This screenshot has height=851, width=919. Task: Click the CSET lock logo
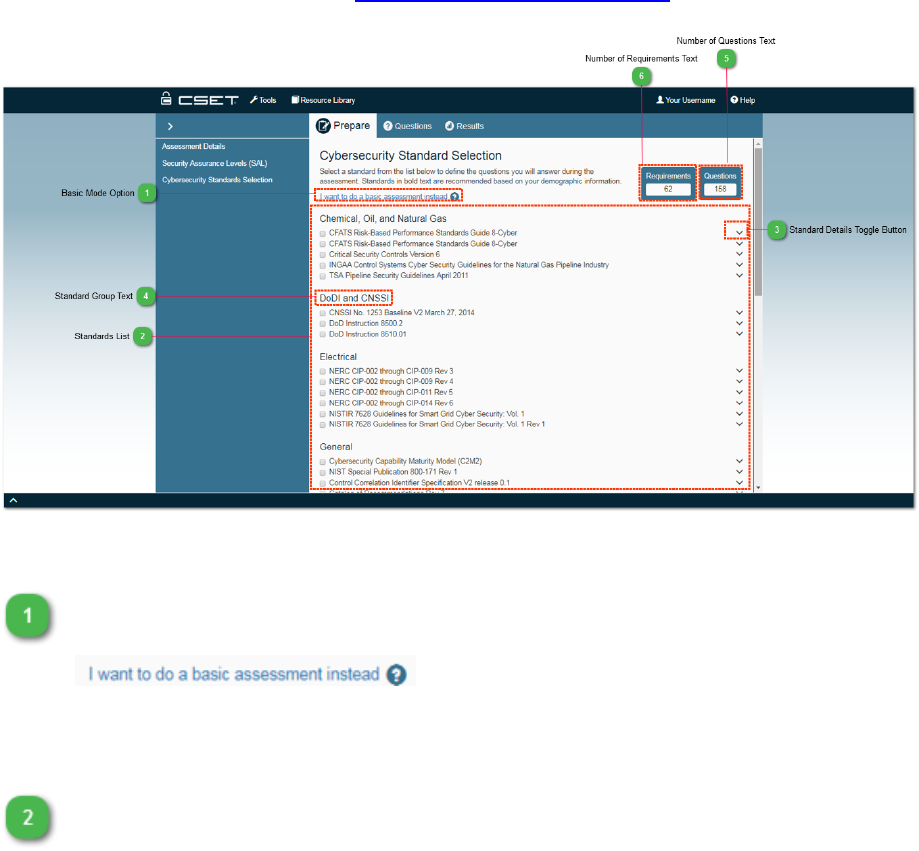[200, 99]
